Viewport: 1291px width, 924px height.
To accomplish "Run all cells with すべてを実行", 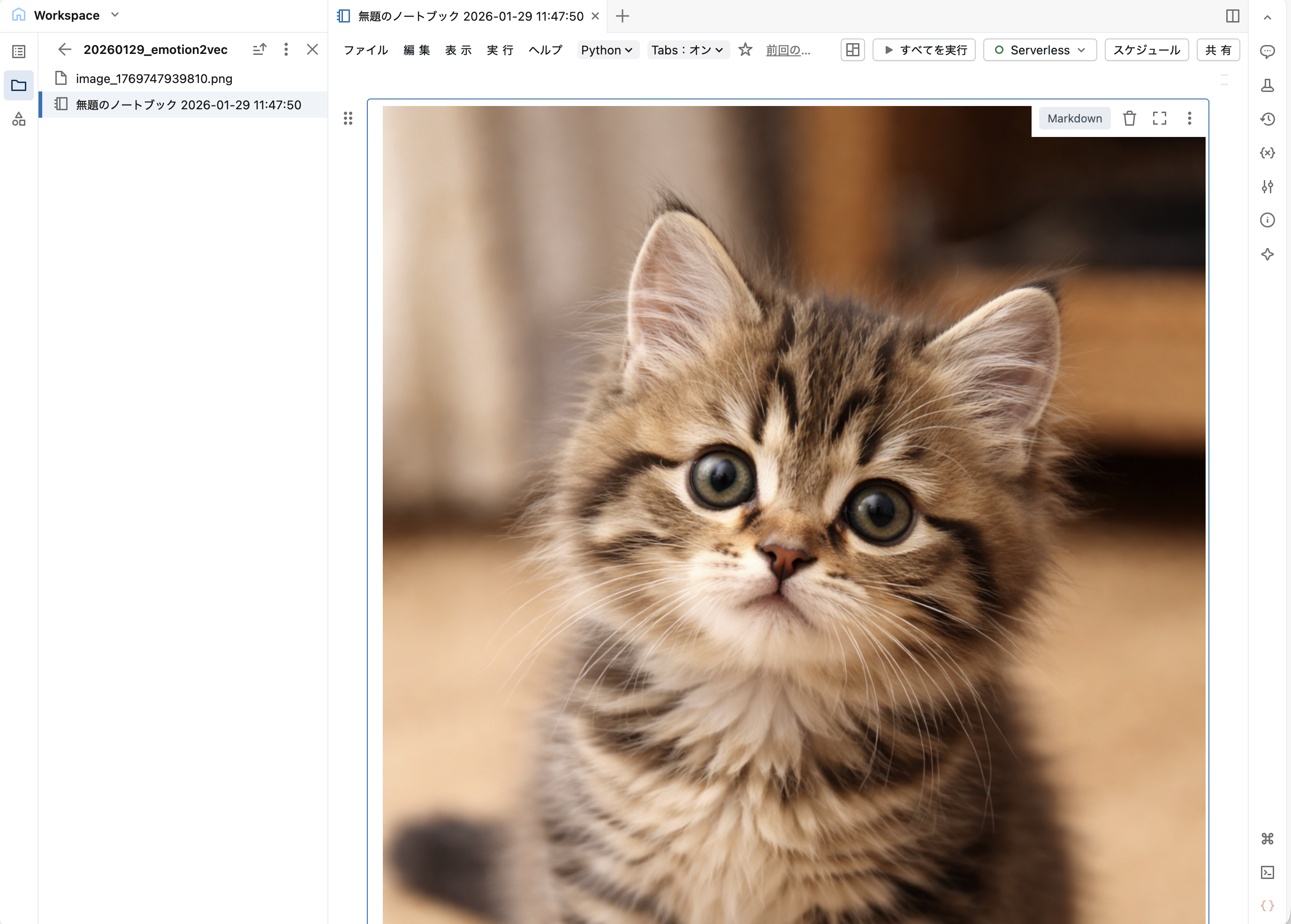I will (x=923, y=50).
